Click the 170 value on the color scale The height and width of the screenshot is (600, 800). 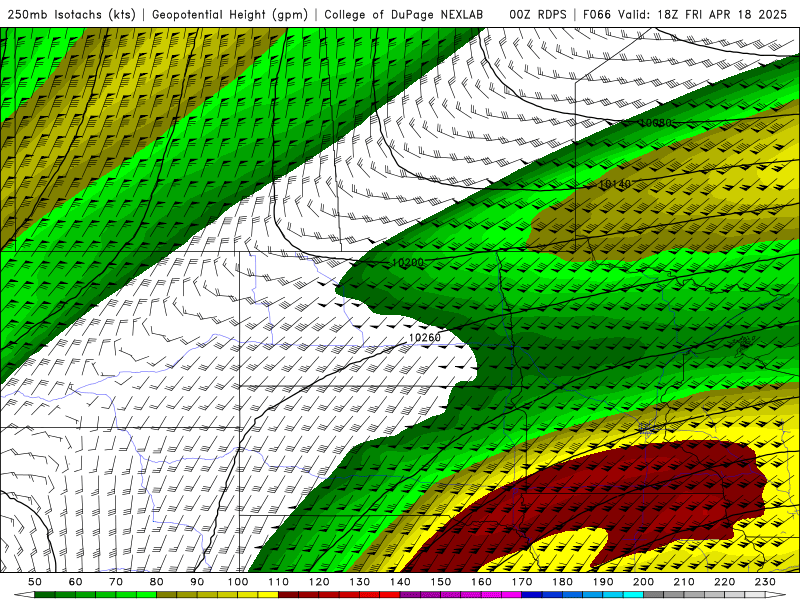[522, 582]
